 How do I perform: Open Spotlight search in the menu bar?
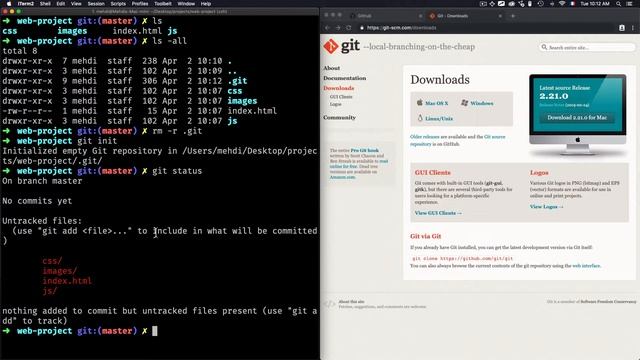tap(618, 4)
